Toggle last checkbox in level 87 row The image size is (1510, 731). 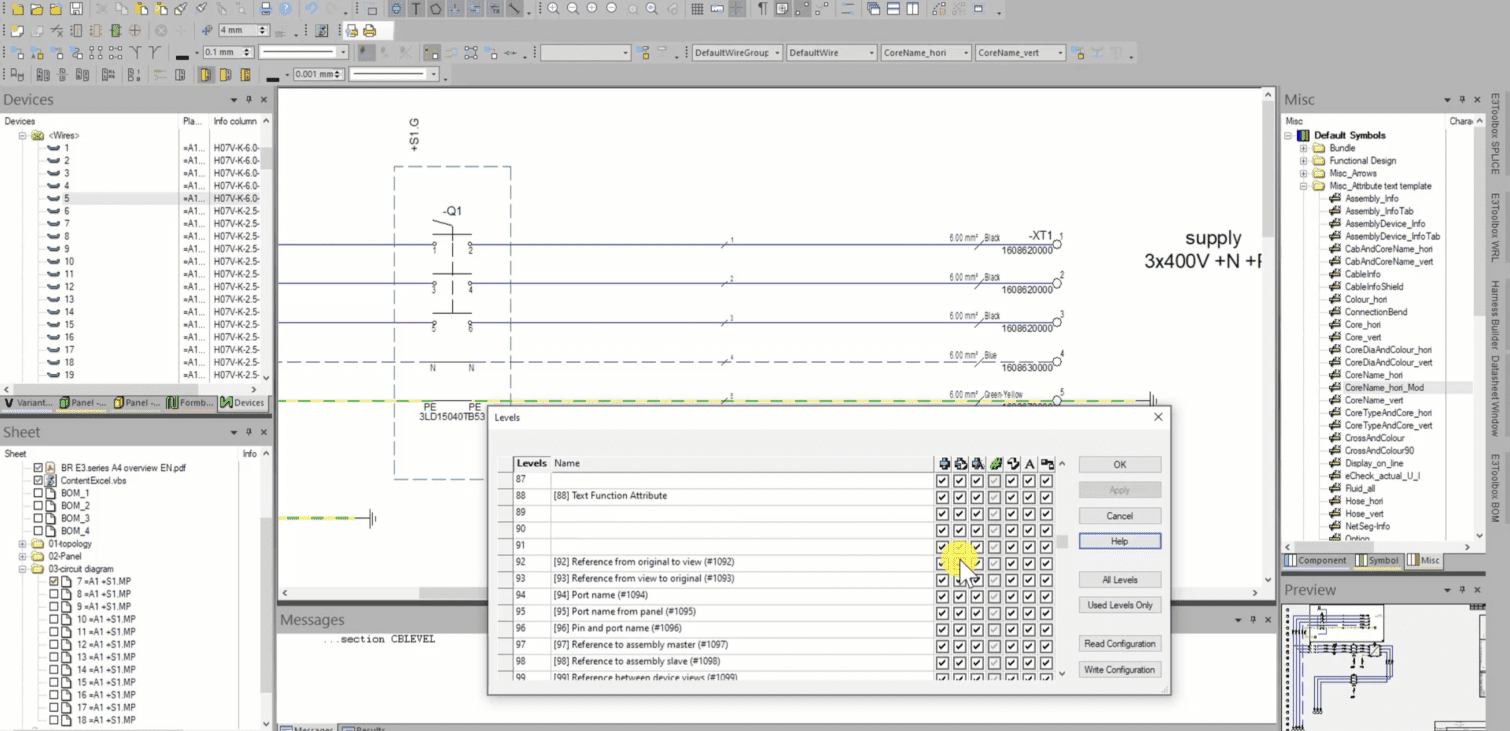coord(1046,480)
